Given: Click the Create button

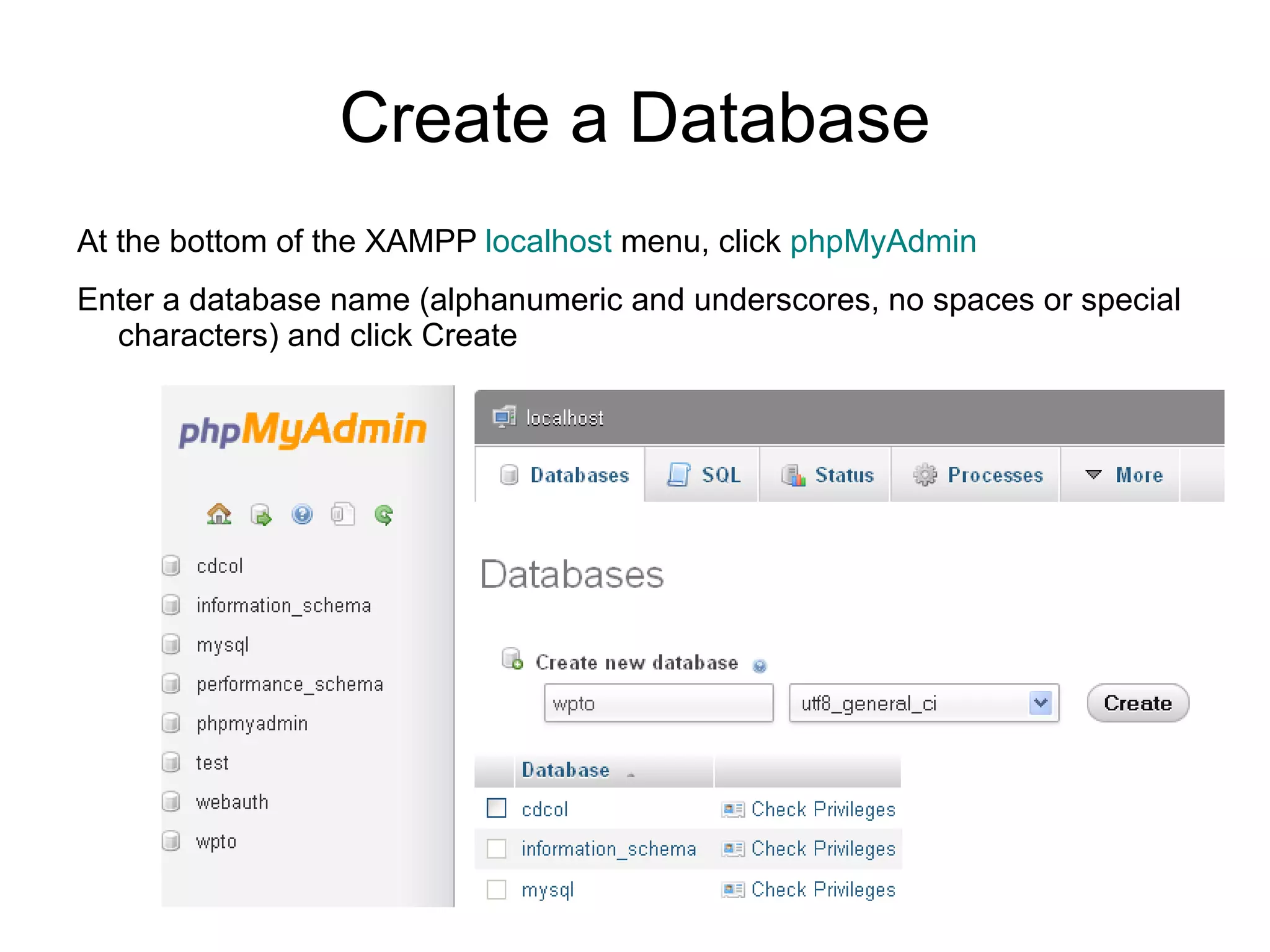Looking at the screenshot, I should 1138,703.
